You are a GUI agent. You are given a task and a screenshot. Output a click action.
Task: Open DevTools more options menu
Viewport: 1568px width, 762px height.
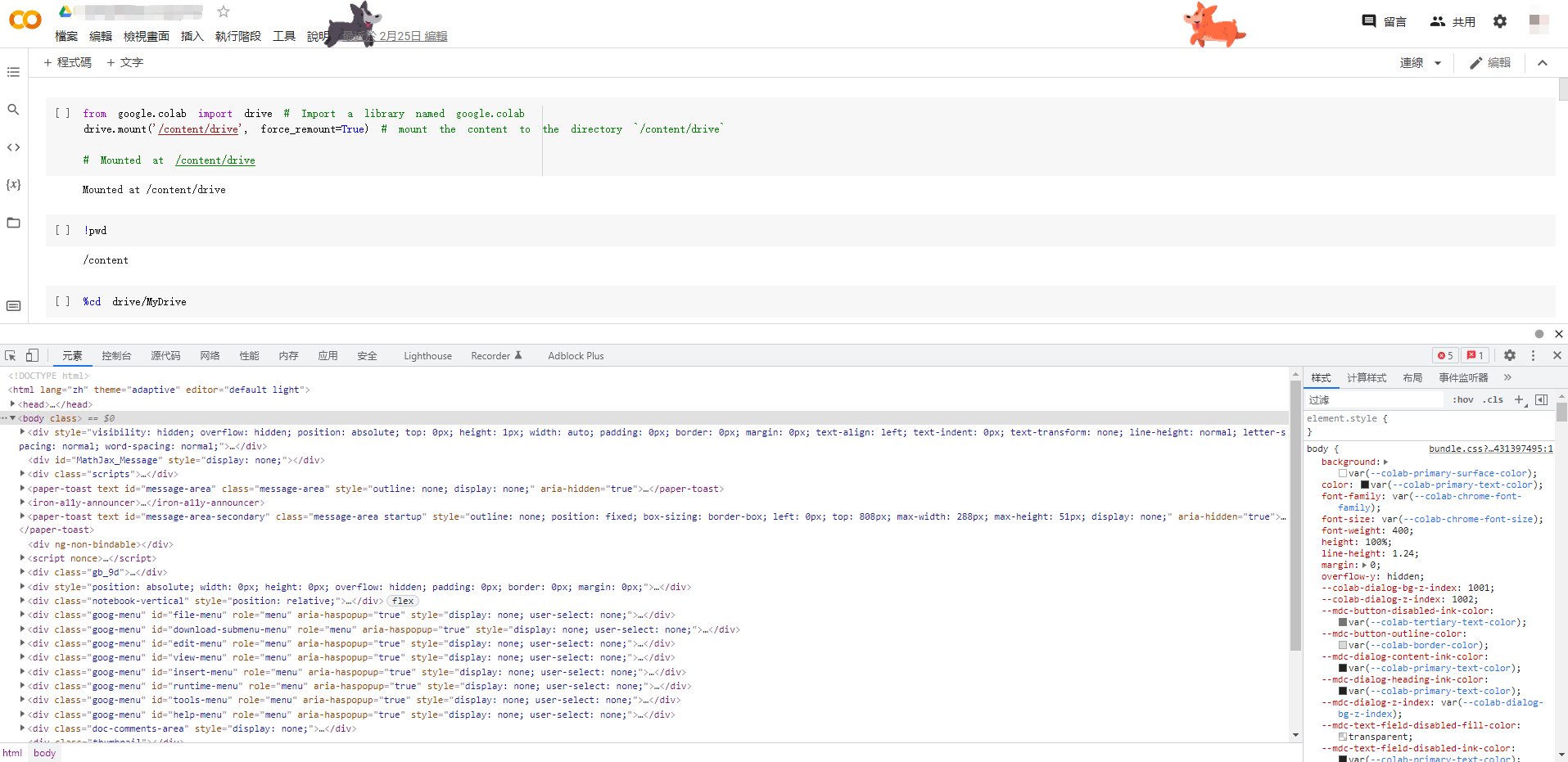tap(1534, 355)
